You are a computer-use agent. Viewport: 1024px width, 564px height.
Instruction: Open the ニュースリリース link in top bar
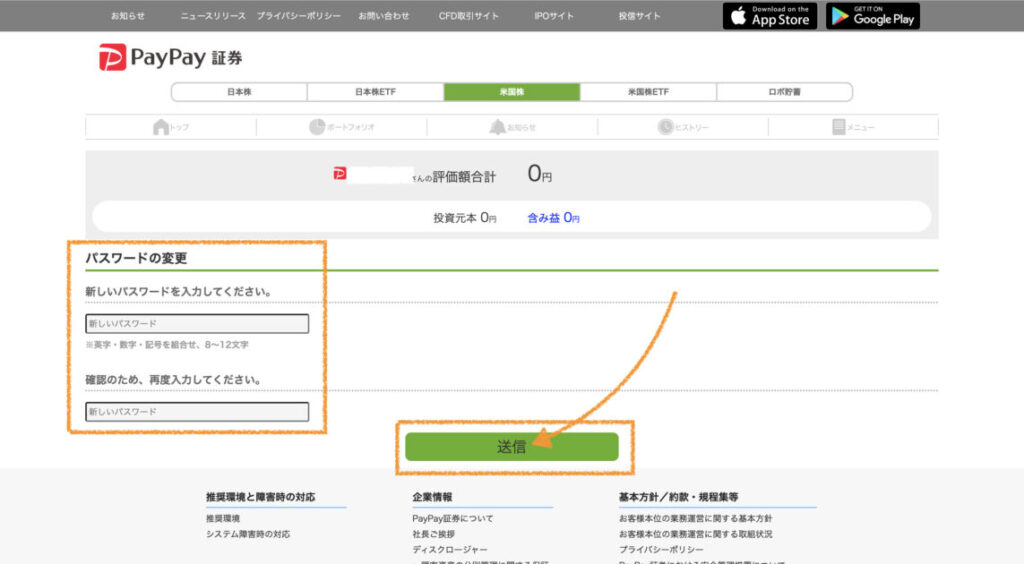[213, 17]
